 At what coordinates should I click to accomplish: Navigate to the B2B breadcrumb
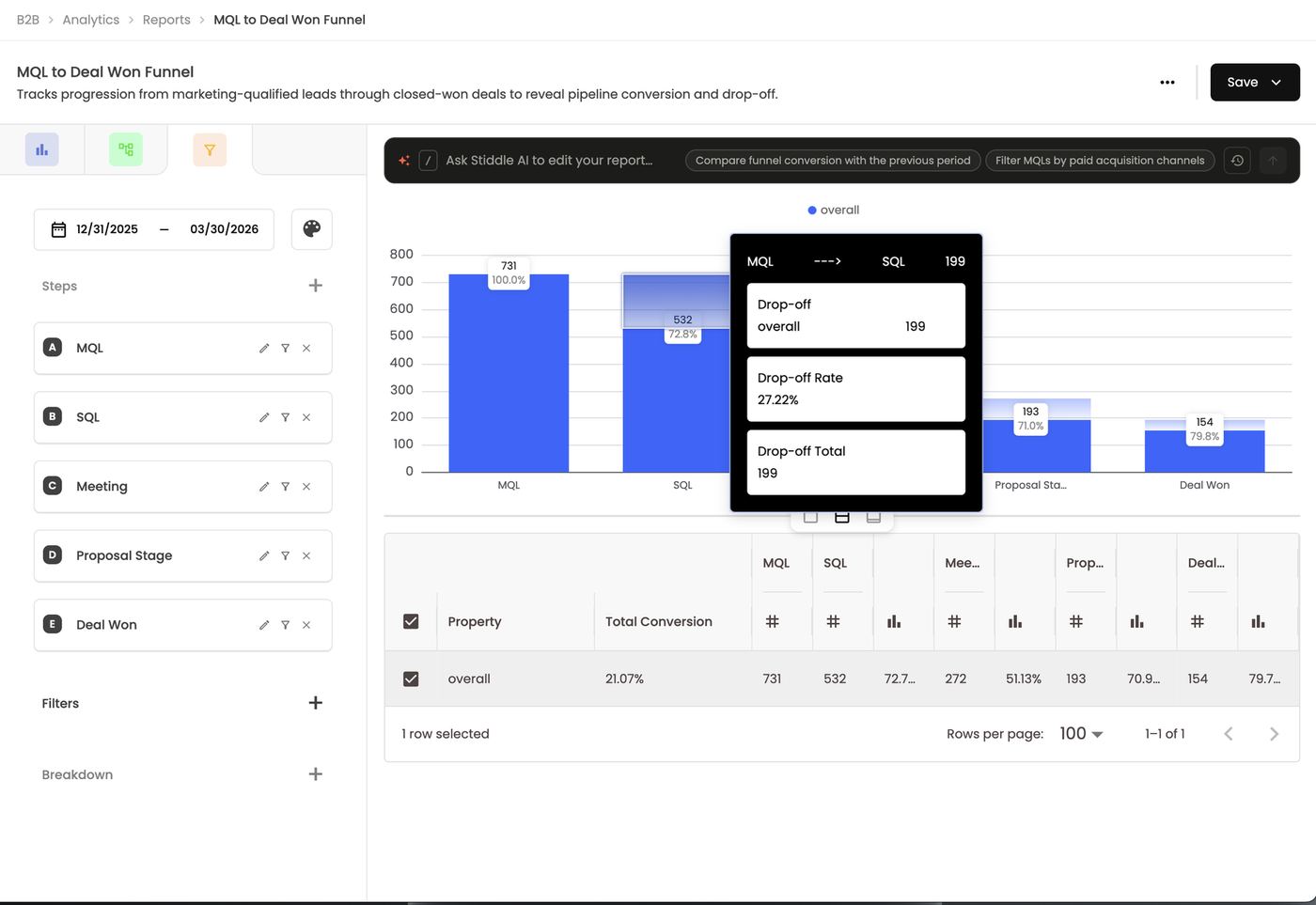28,20
